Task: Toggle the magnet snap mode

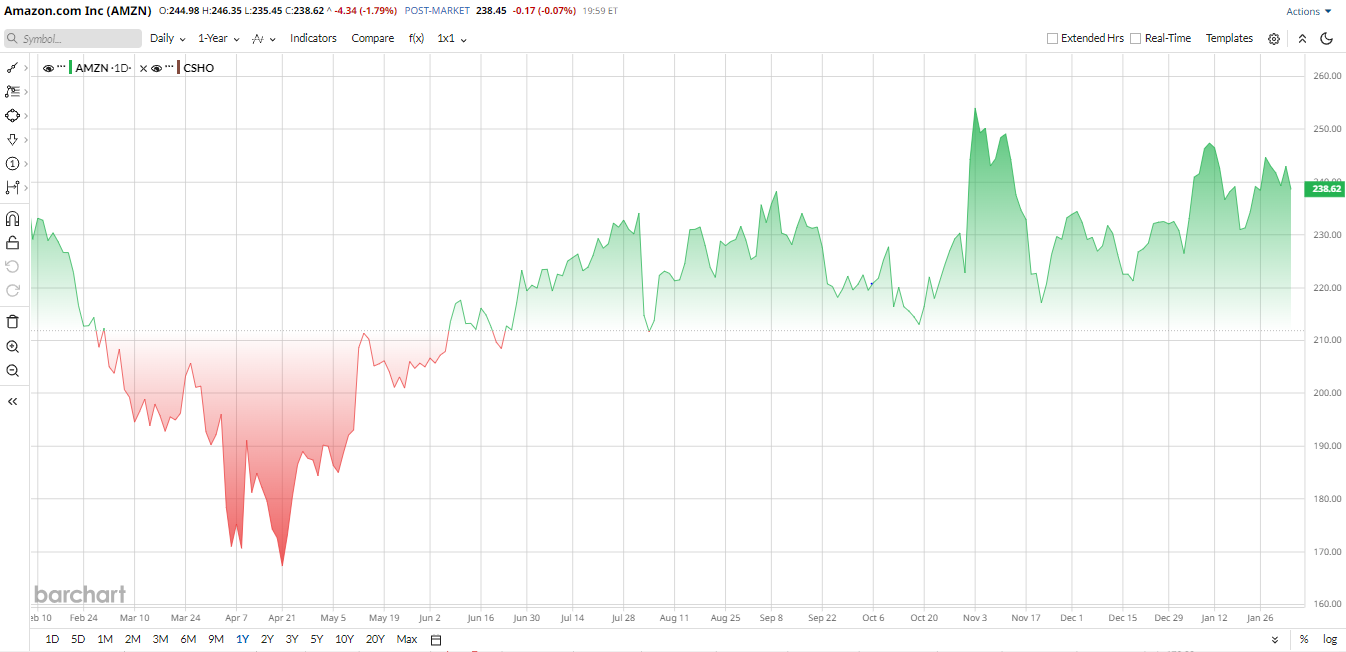Action: 12,218
